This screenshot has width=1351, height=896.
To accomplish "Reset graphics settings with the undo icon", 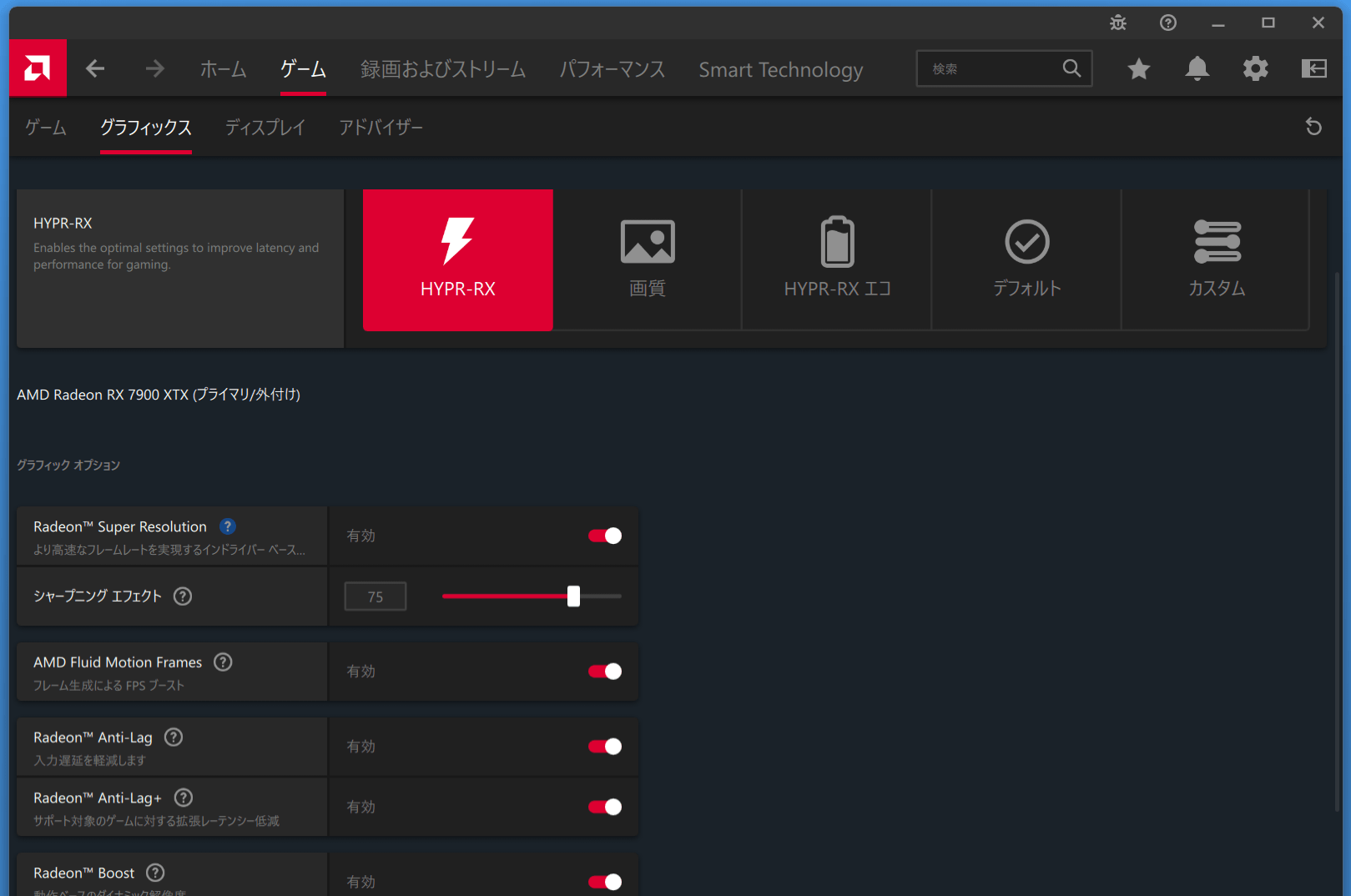I will [x=1313, y=127].
